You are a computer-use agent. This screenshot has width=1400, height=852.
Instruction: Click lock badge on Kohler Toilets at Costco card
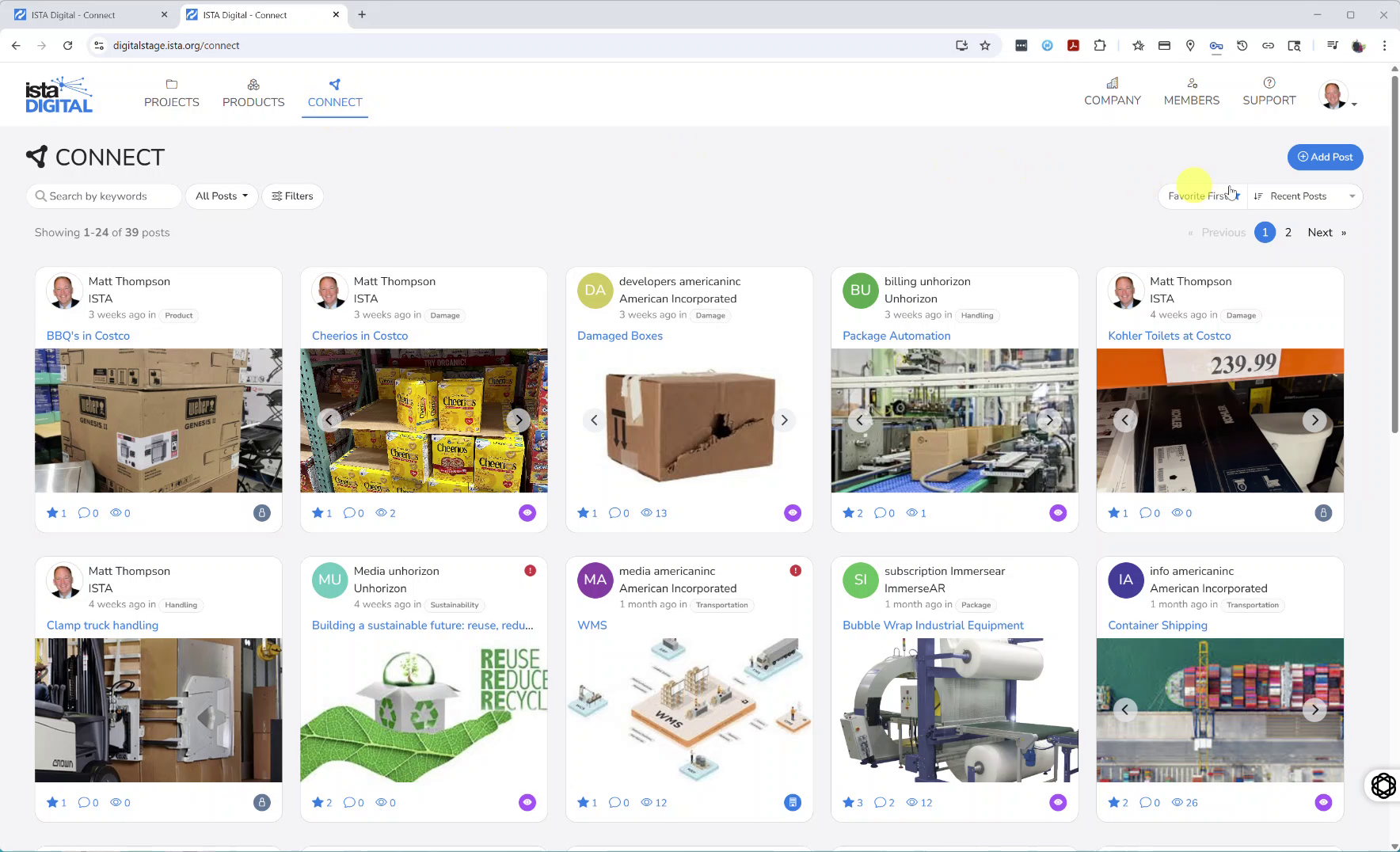point(1323,513)
